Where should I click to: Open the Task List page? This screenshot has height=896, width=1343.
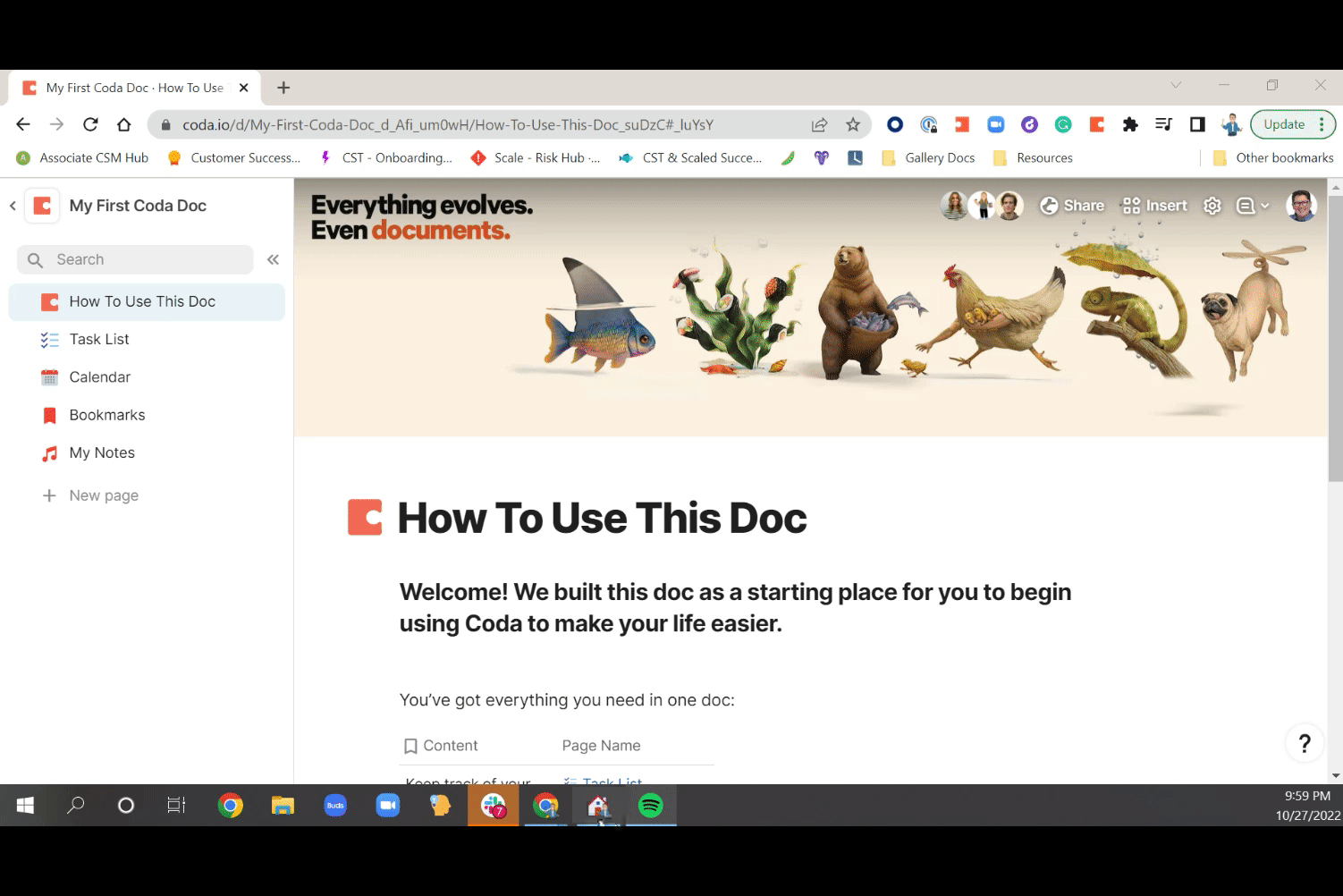[x=147, y=340]
